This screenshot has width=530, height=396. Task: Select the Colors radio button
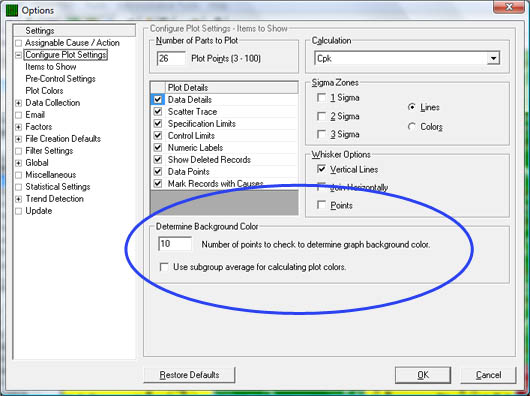[412, 127]
